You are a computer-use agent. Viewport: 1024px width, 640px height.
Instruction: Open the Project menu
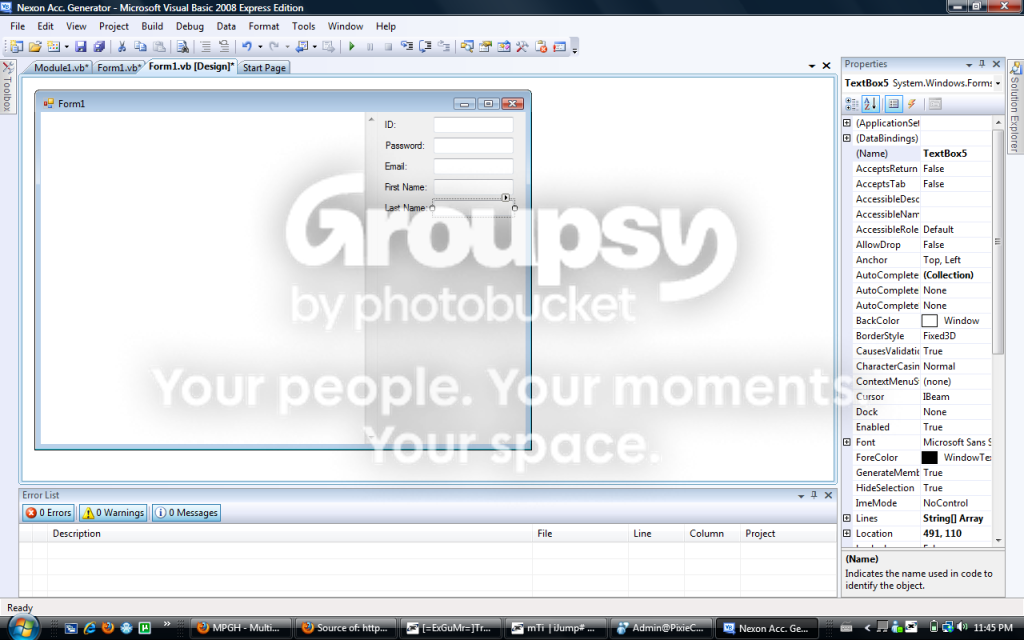pos(114,26)
